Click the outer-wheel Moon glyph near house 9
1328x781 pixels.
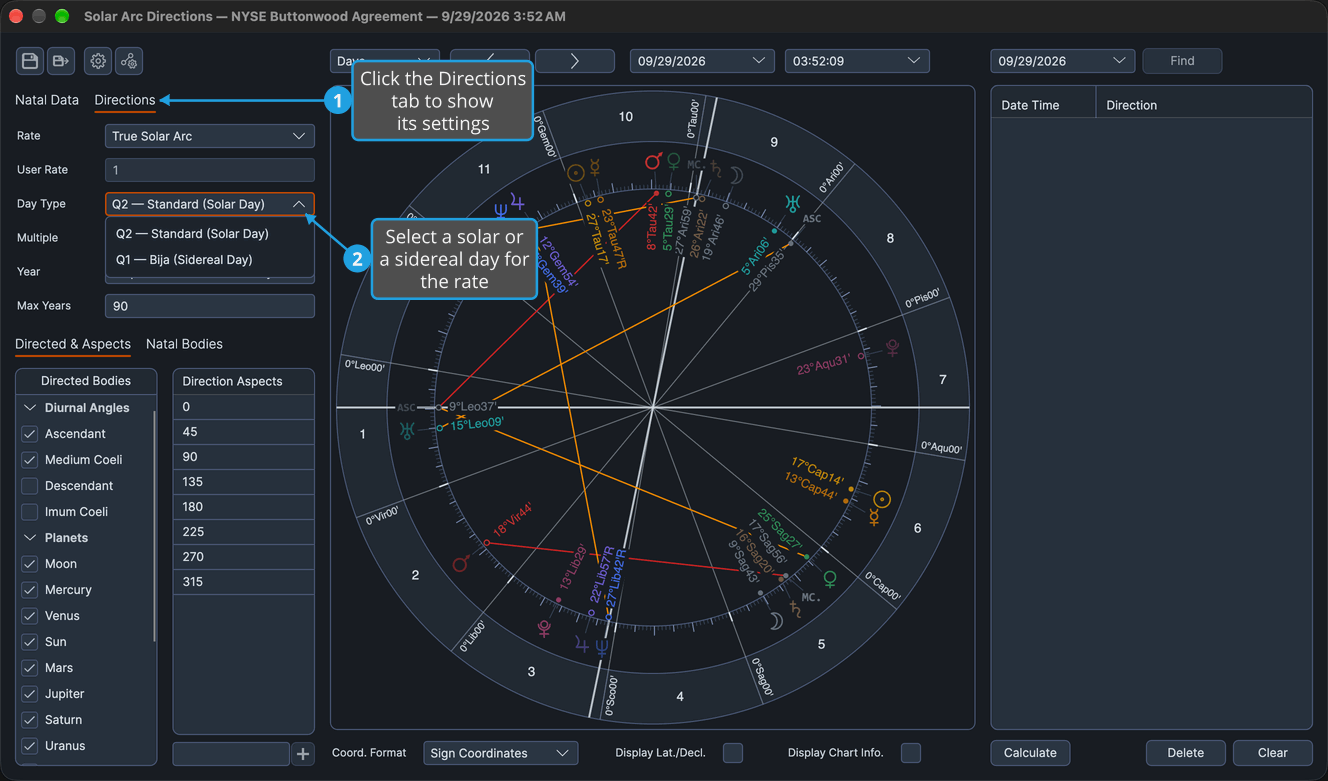(x=735, y=175)
